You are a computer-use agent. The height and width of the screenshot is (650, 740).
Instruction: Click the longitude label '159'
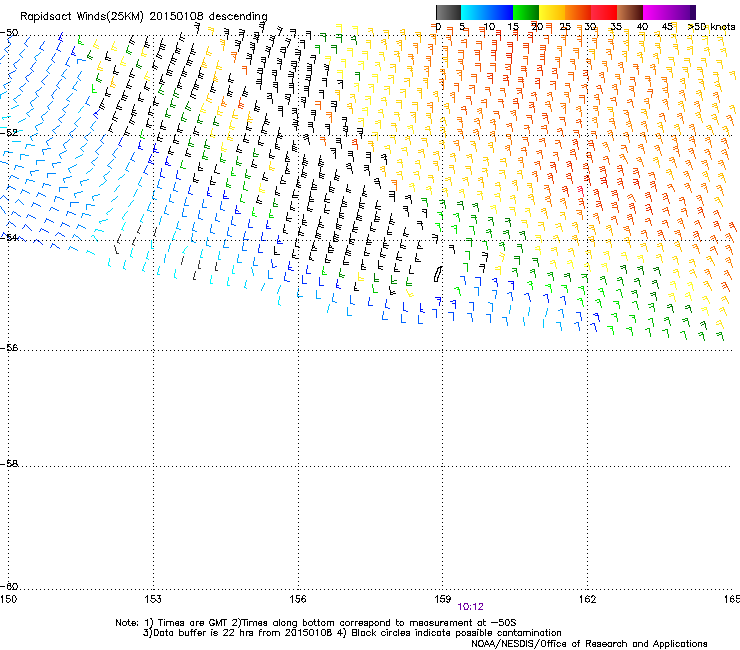443,599
